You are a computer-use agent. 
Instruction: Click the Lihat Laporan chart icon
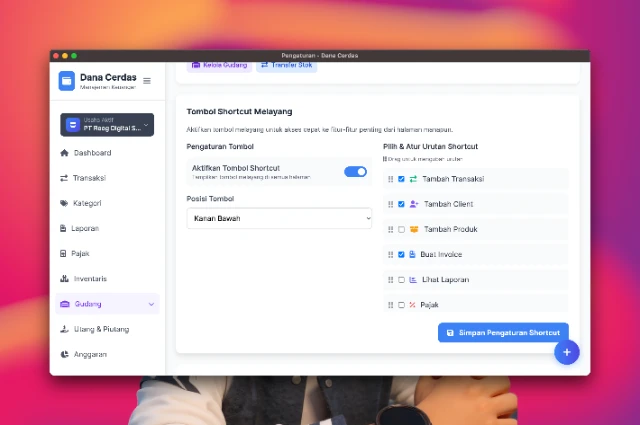coord(413,280)
